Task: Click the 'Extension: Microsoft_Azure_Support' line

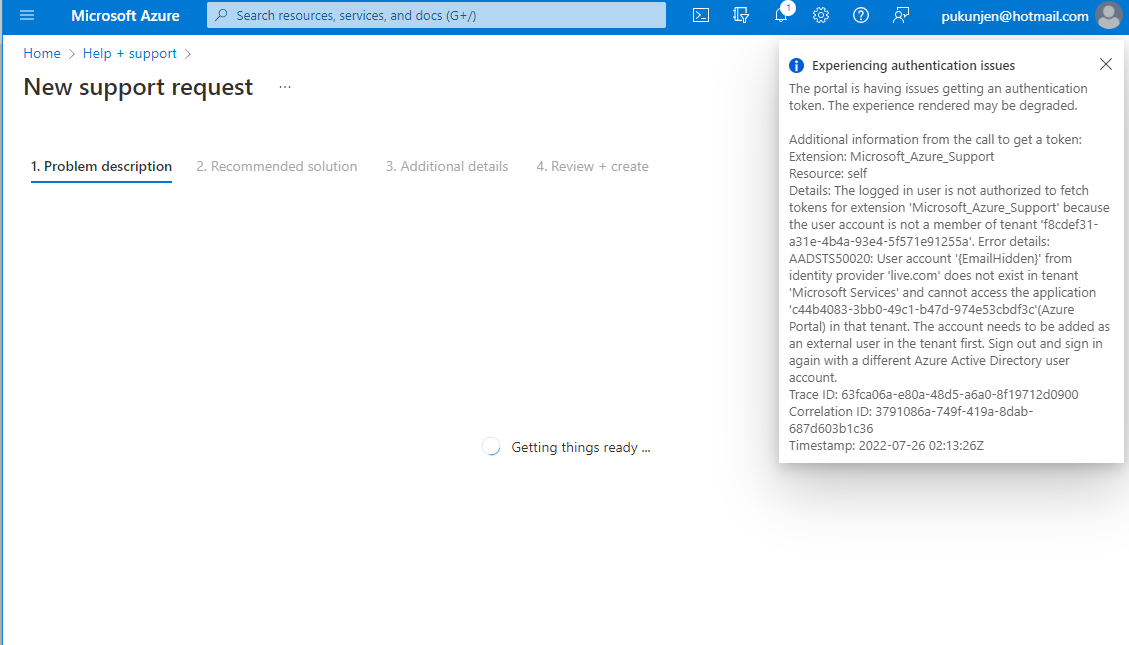Action: tap(891, 156)
